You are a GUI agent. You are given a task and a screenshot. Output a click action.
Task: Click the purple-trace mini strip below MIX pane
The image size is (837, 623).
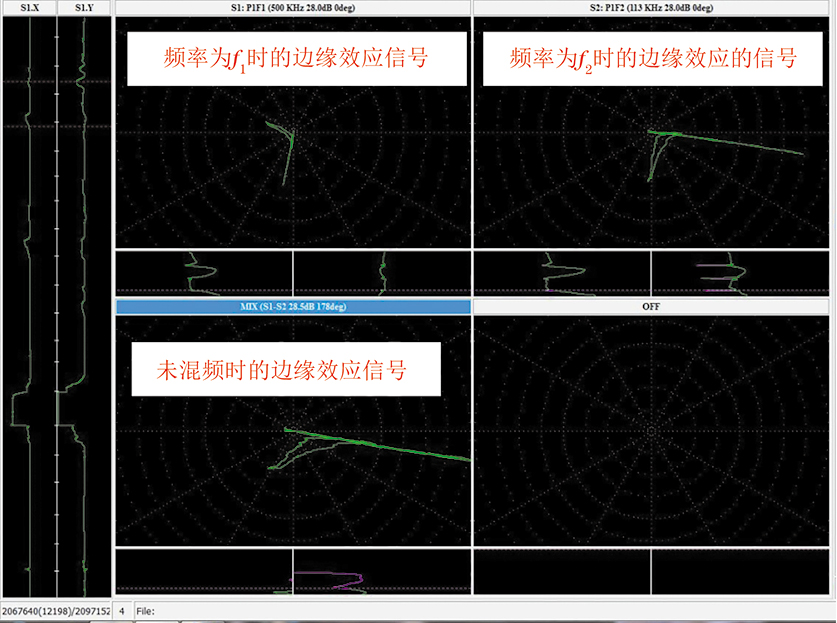click(382, 573)
